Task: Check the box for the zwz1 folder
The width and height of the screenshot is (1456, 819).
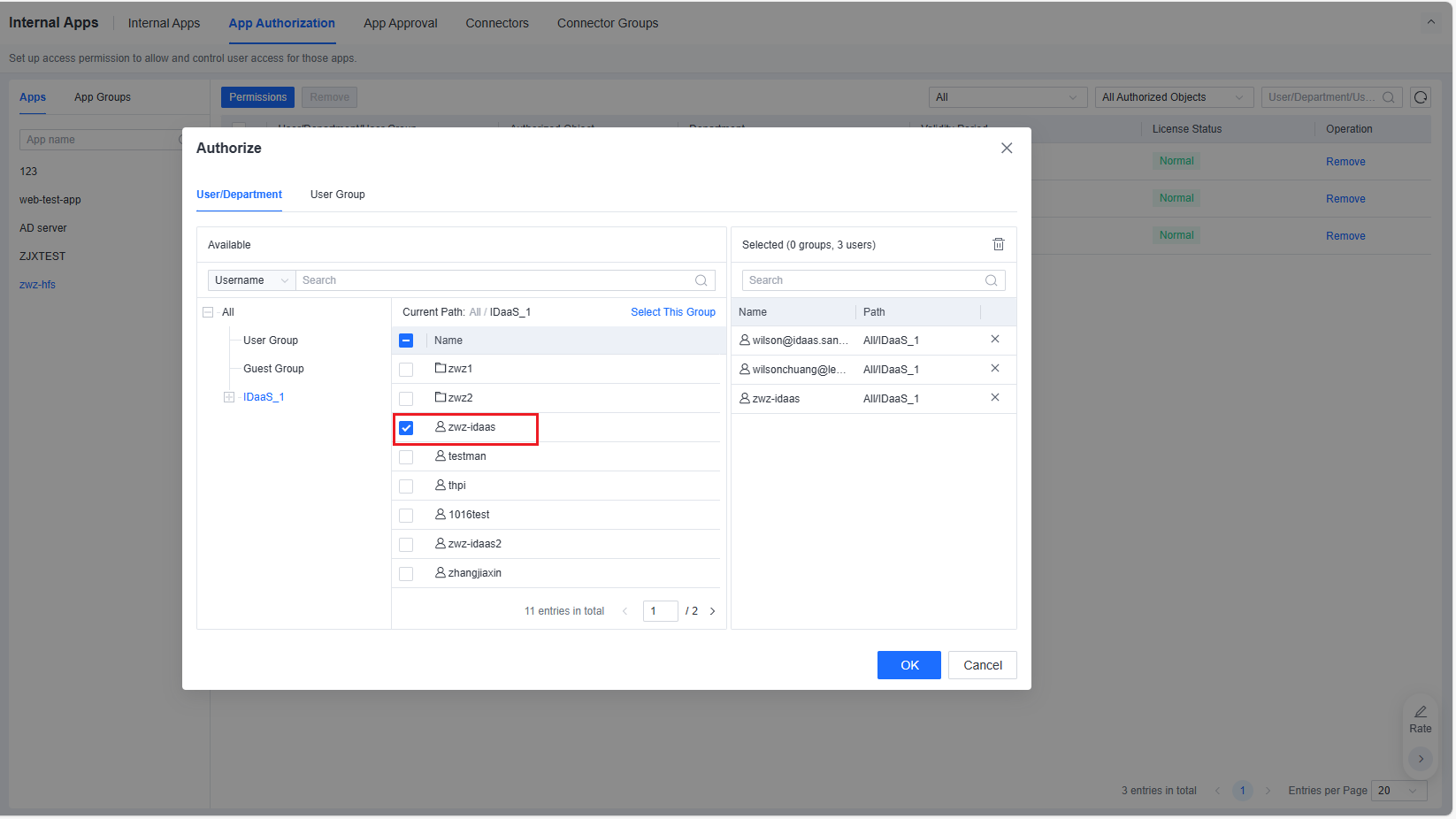Action: click(406, 370)
